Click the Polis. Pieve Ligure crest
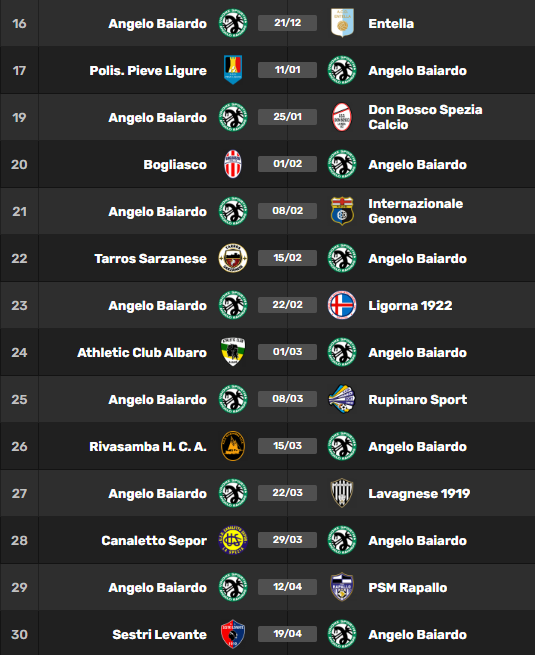The image size is (535, 655). click(233, 70)
